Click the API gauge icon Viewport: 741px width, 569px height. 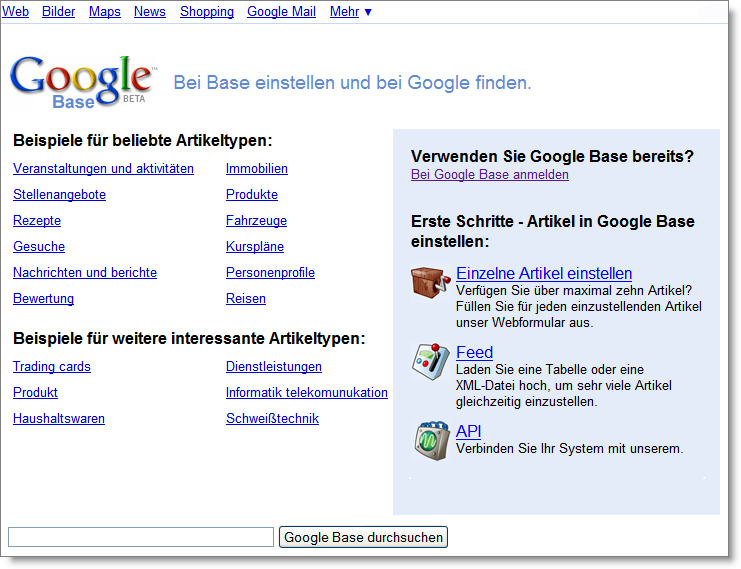point(431,441)
